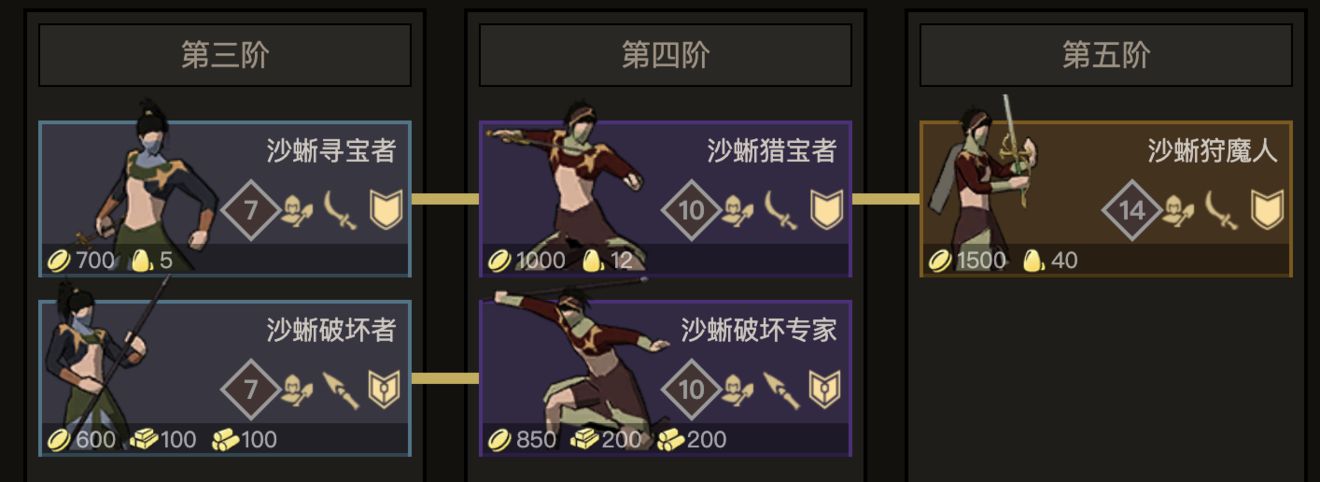1320x482 pixels.
Task: Select the 第五阶 tier header
Action: point(1106,55)
